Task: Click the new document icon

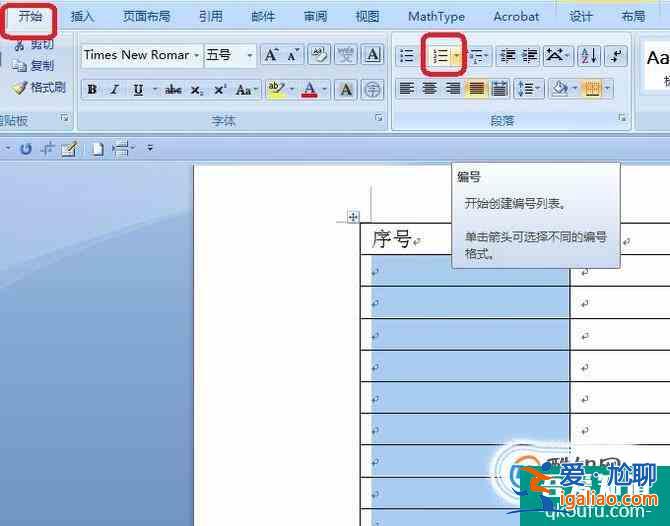Action: click(97, 149)
